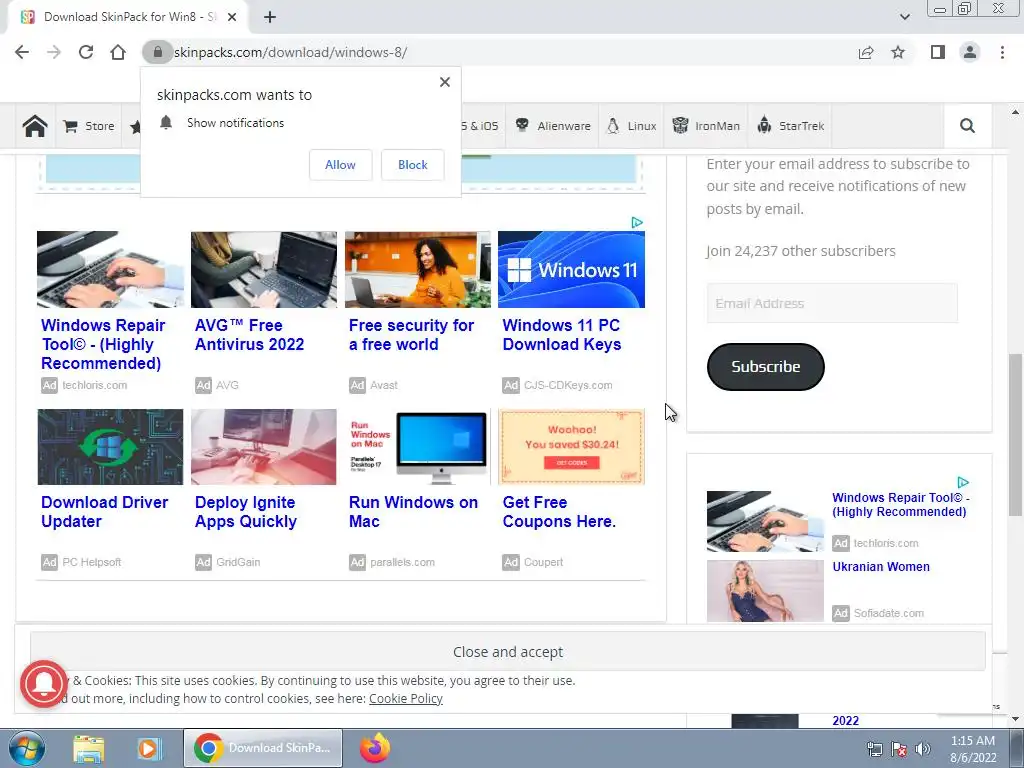Block notifications from skinpacks.com

pyautogui.click(x=413, y=165)
